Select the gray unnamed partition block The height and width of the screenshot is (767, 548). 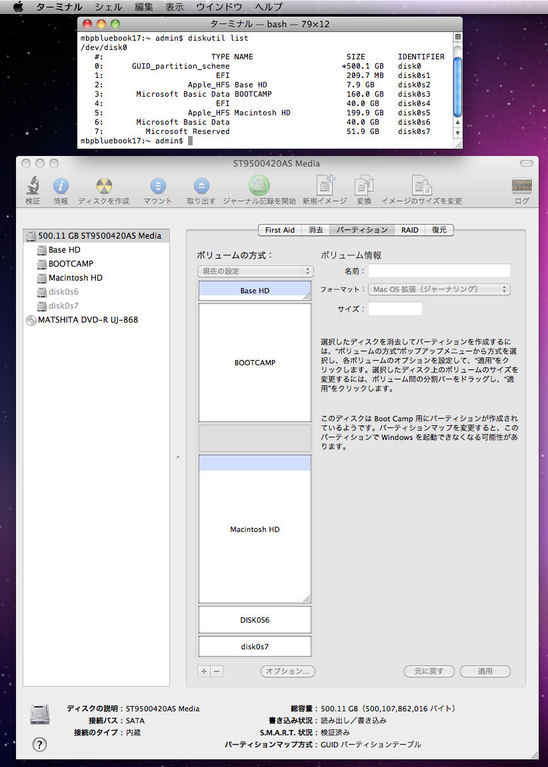[x=255, y=438]
